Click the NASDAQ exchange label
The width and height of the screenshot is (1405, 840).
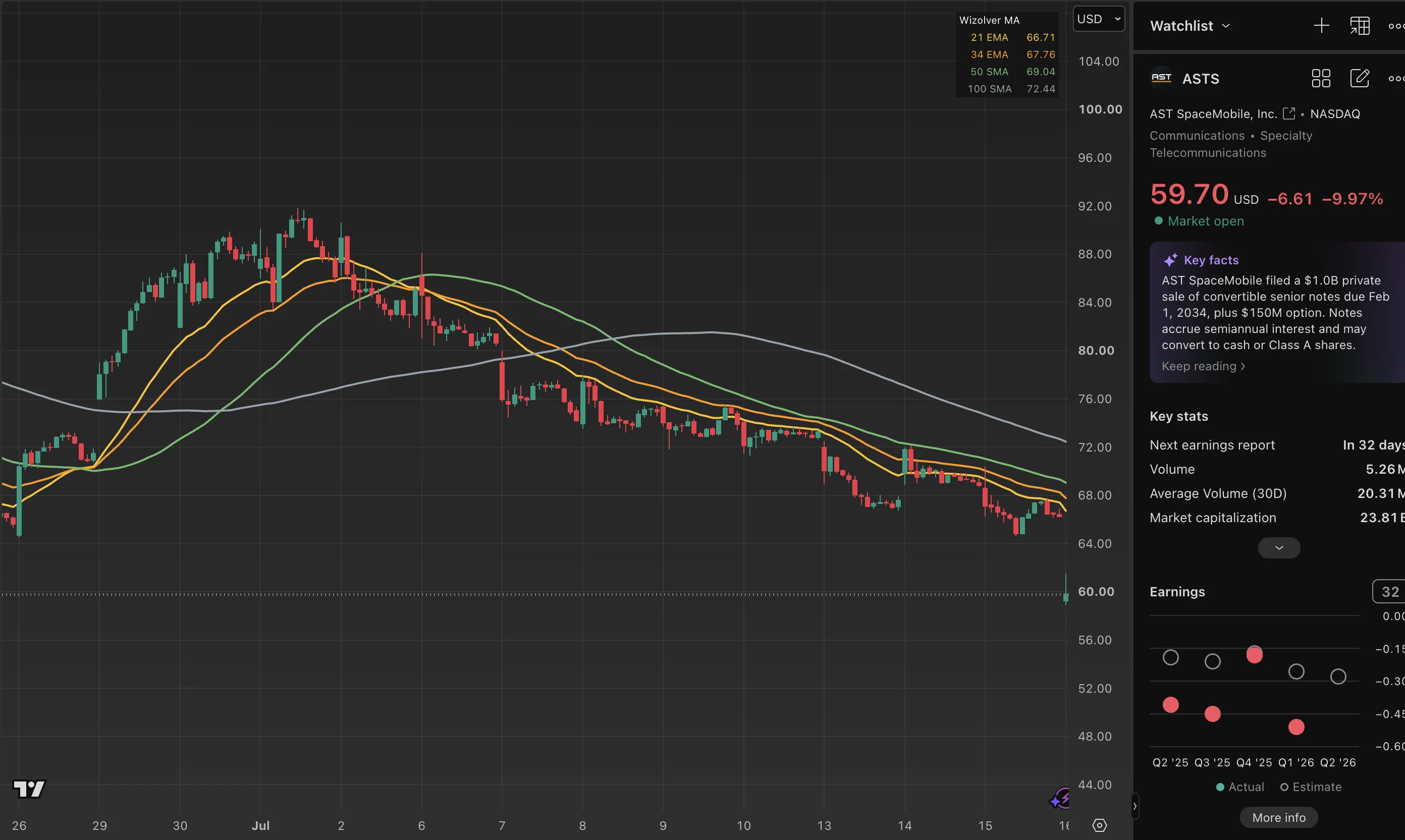[x=1335, y=114]
